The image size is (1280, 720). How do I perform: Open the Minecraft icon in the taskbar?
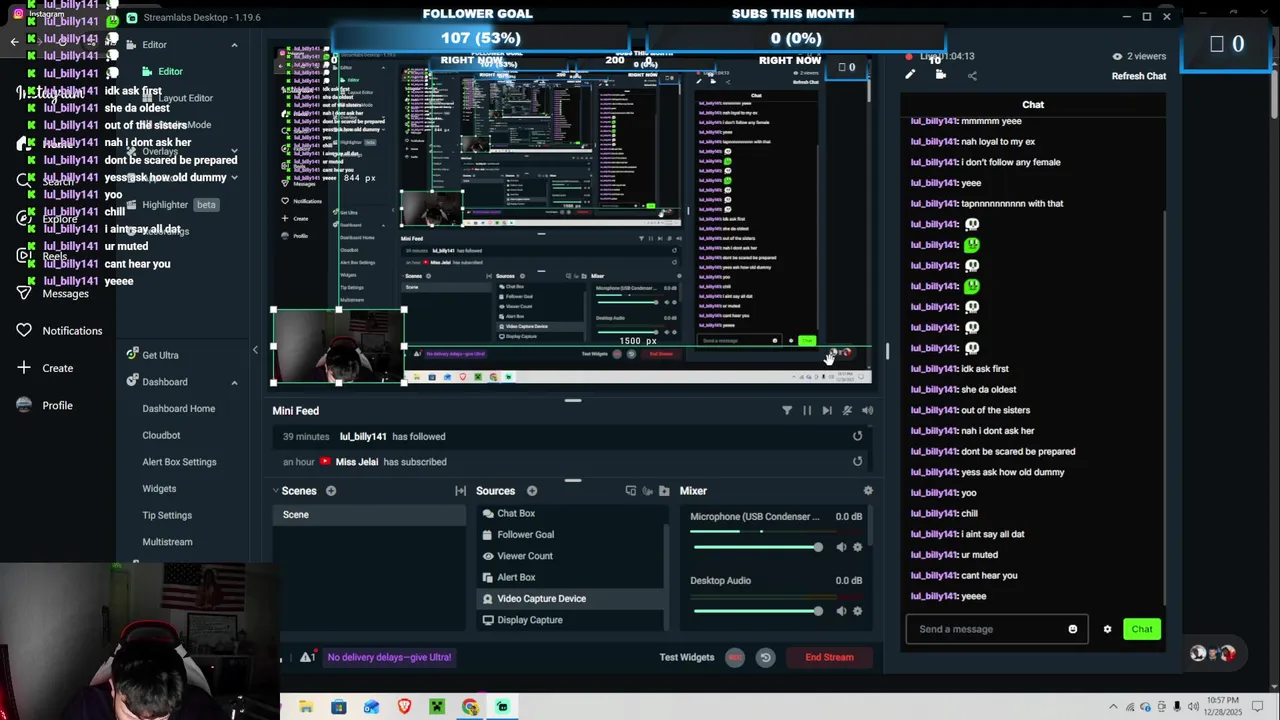click(x=437, y=707)
